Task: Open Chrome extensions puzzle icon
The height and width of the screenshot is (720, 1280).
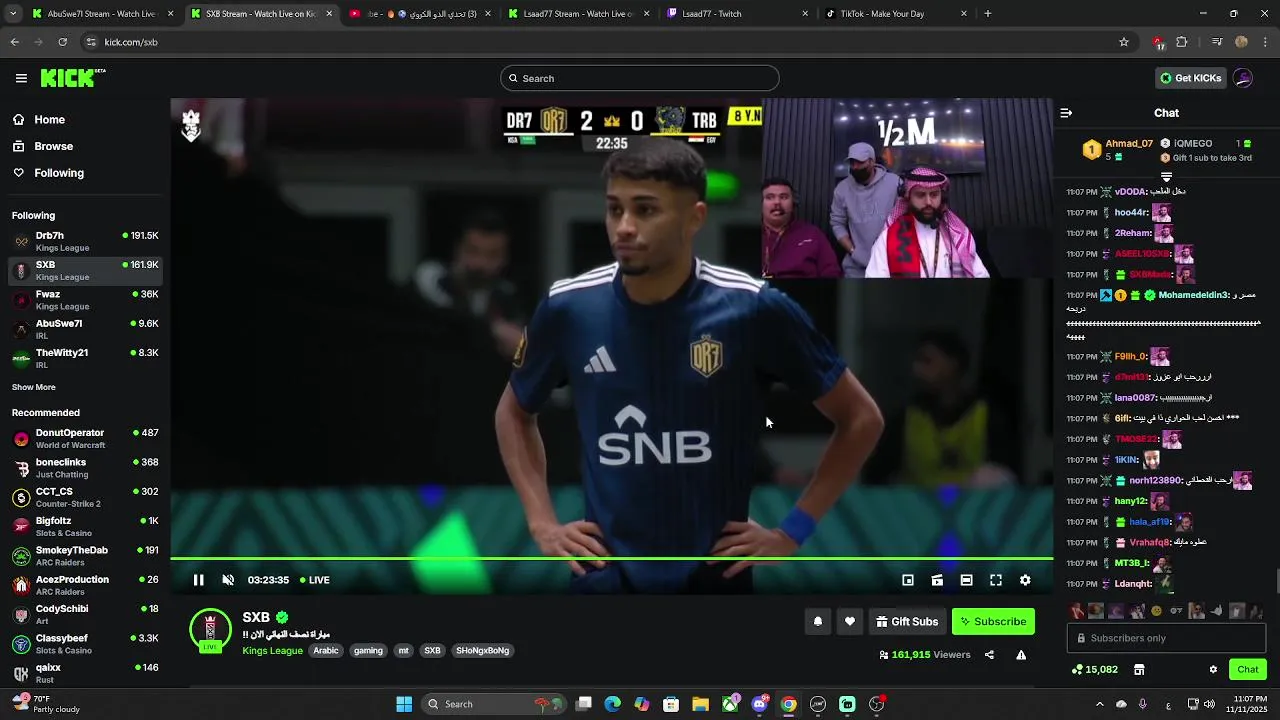Action: [1182, 42]
